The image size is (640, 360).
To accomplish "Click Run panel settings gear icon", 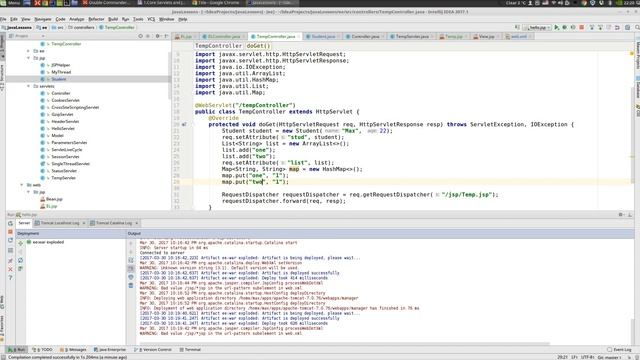I will pos(620,214).
